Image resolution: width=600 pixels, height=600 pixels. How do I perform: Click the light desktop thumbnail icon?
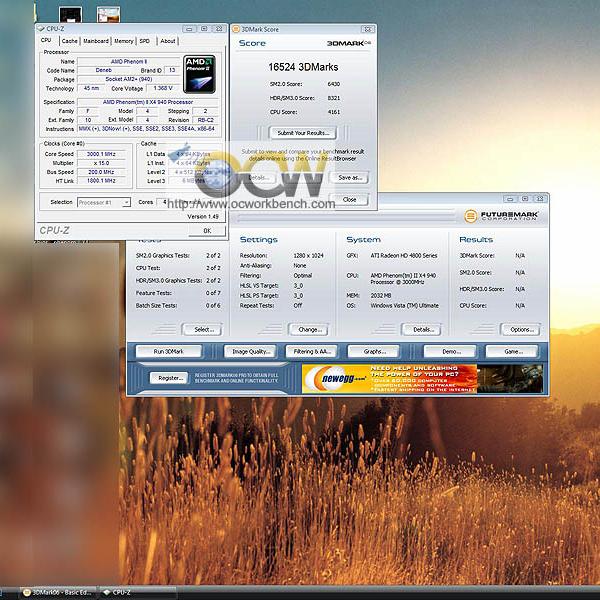click(108, 15)
